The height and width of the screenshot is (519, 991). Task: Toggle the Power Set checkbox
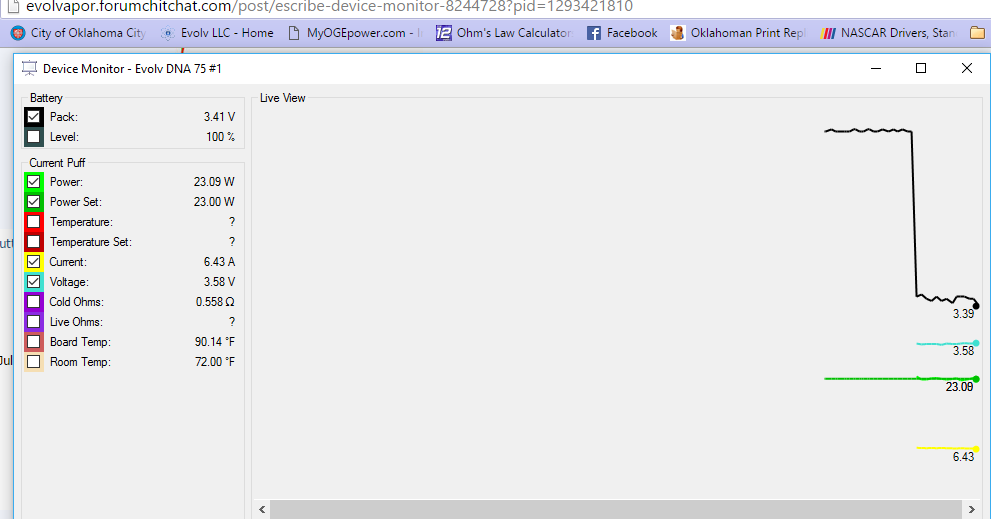click(x=34, y=202)
